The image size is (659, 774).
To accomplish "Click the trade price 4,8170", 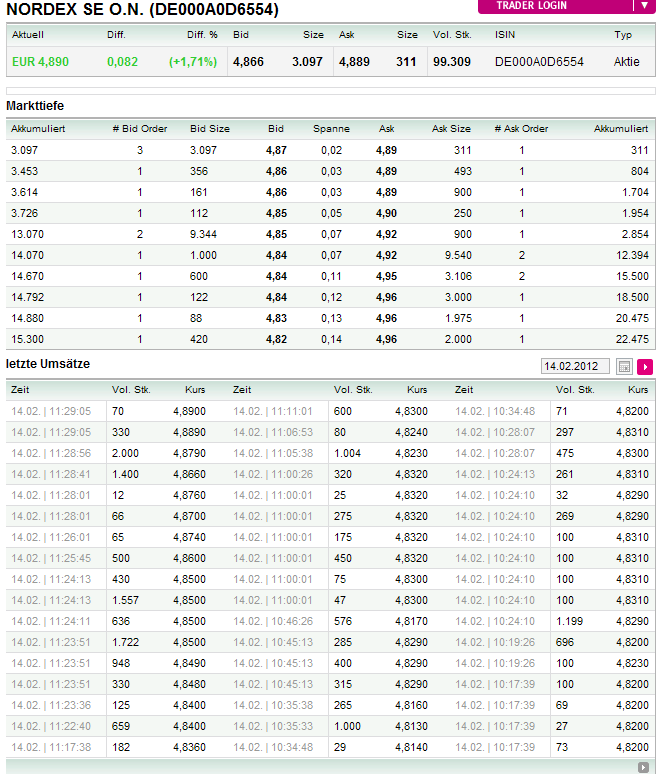I will [411, 621].
